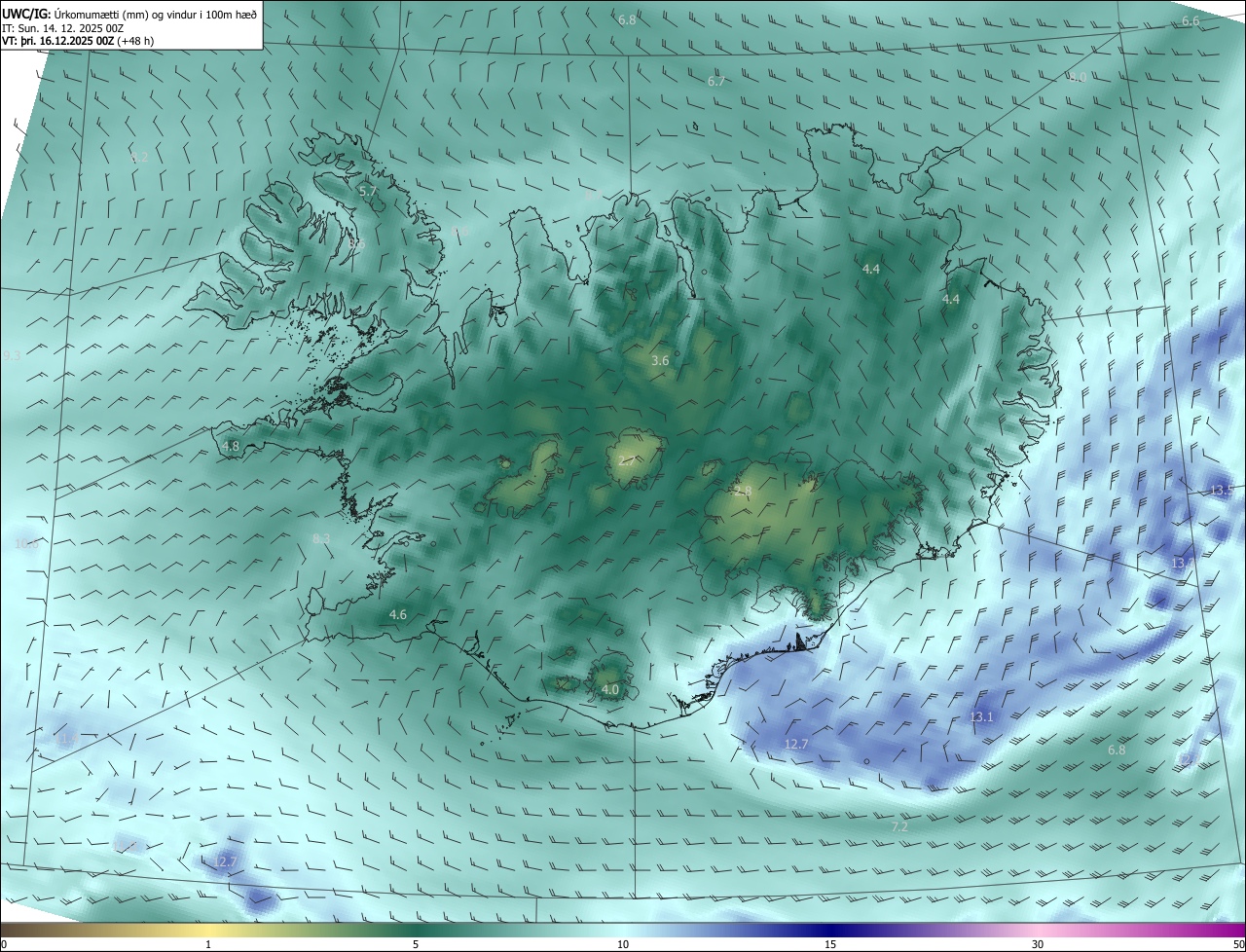
Task: Click the map value label '2.8' on the glacier
Action: point(743,493)
